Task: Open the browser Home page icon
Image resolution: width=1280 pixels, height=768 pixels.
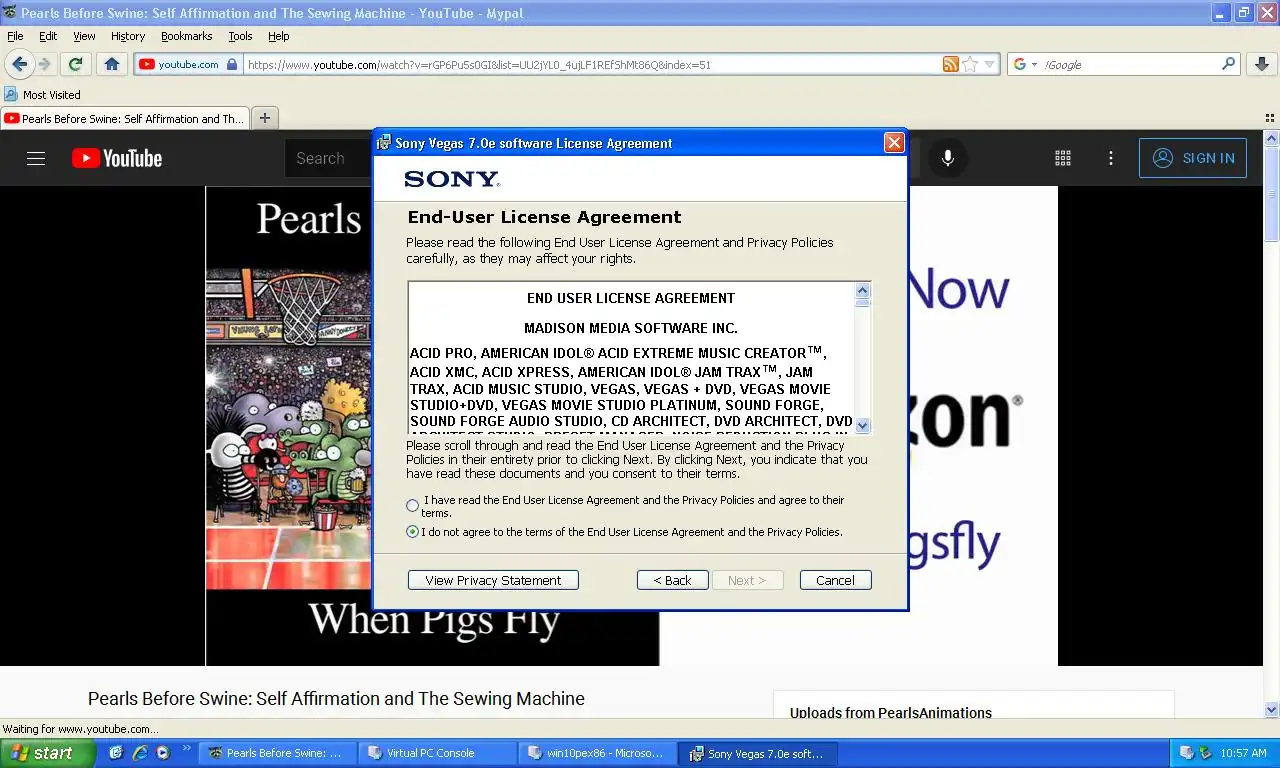Action: point(112,64)
